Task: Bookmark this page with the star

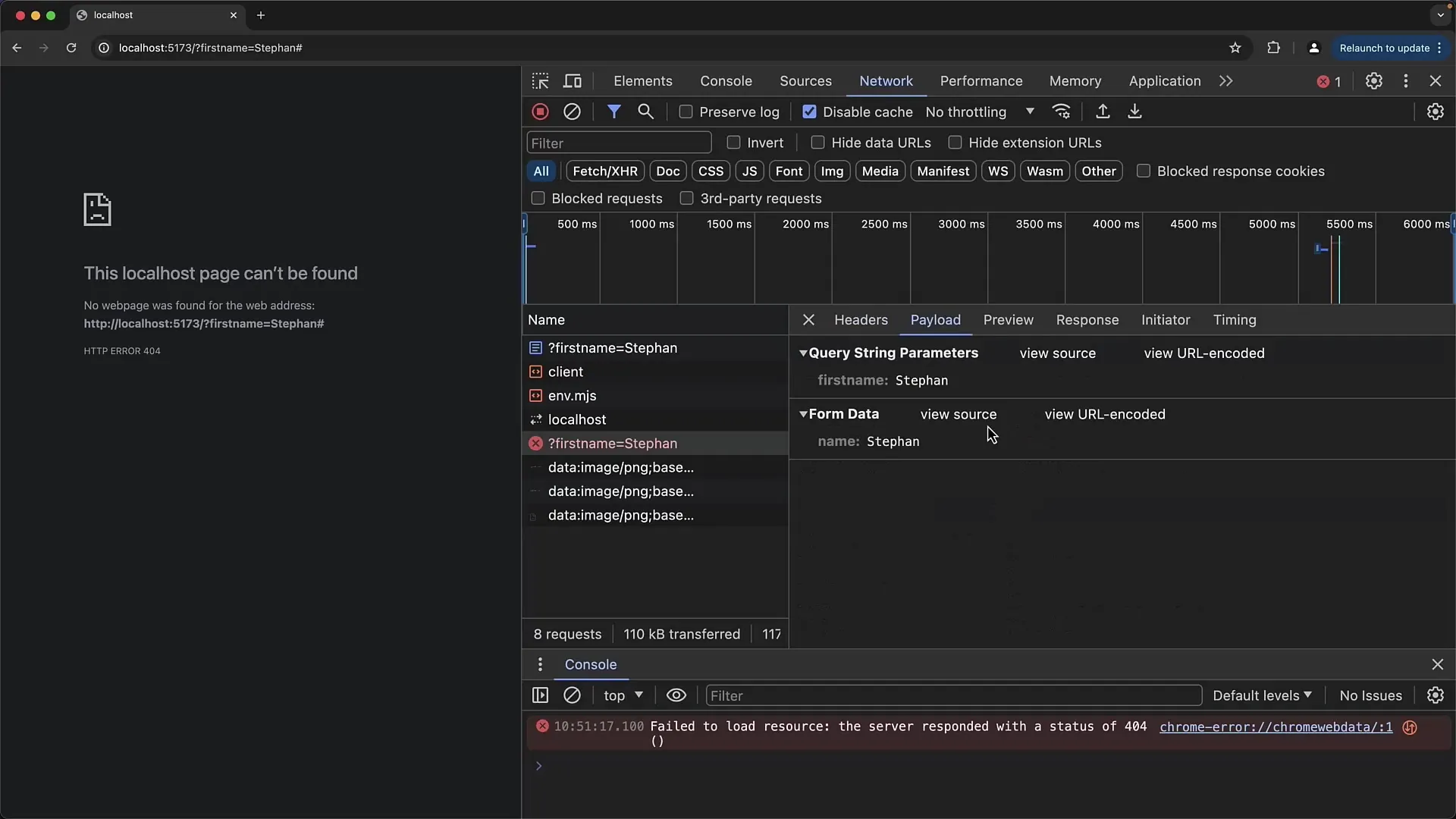Action: point(1235,48)
